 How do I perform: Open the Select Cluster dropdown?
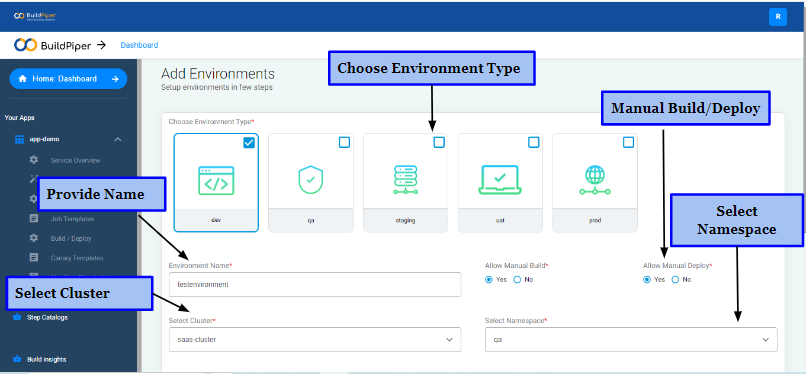coord(315,340)
